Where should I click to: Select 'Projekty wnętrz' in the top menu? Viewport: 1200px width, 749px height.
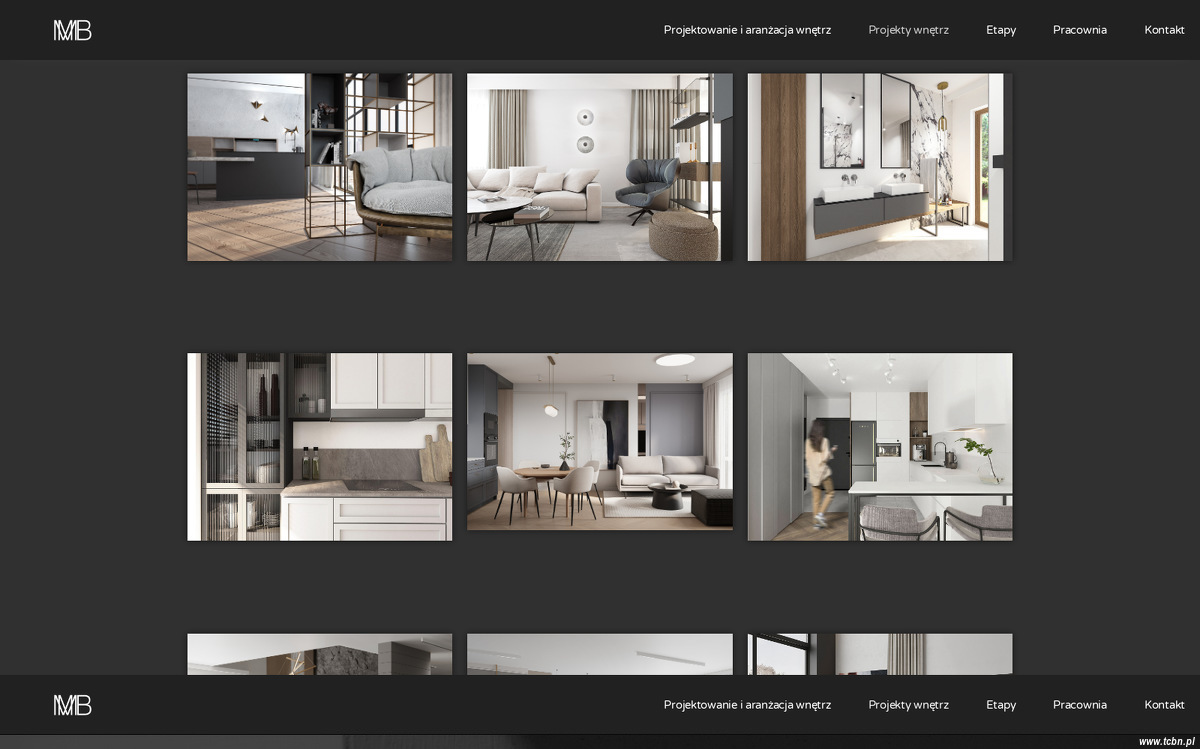(x=908, y=30)
